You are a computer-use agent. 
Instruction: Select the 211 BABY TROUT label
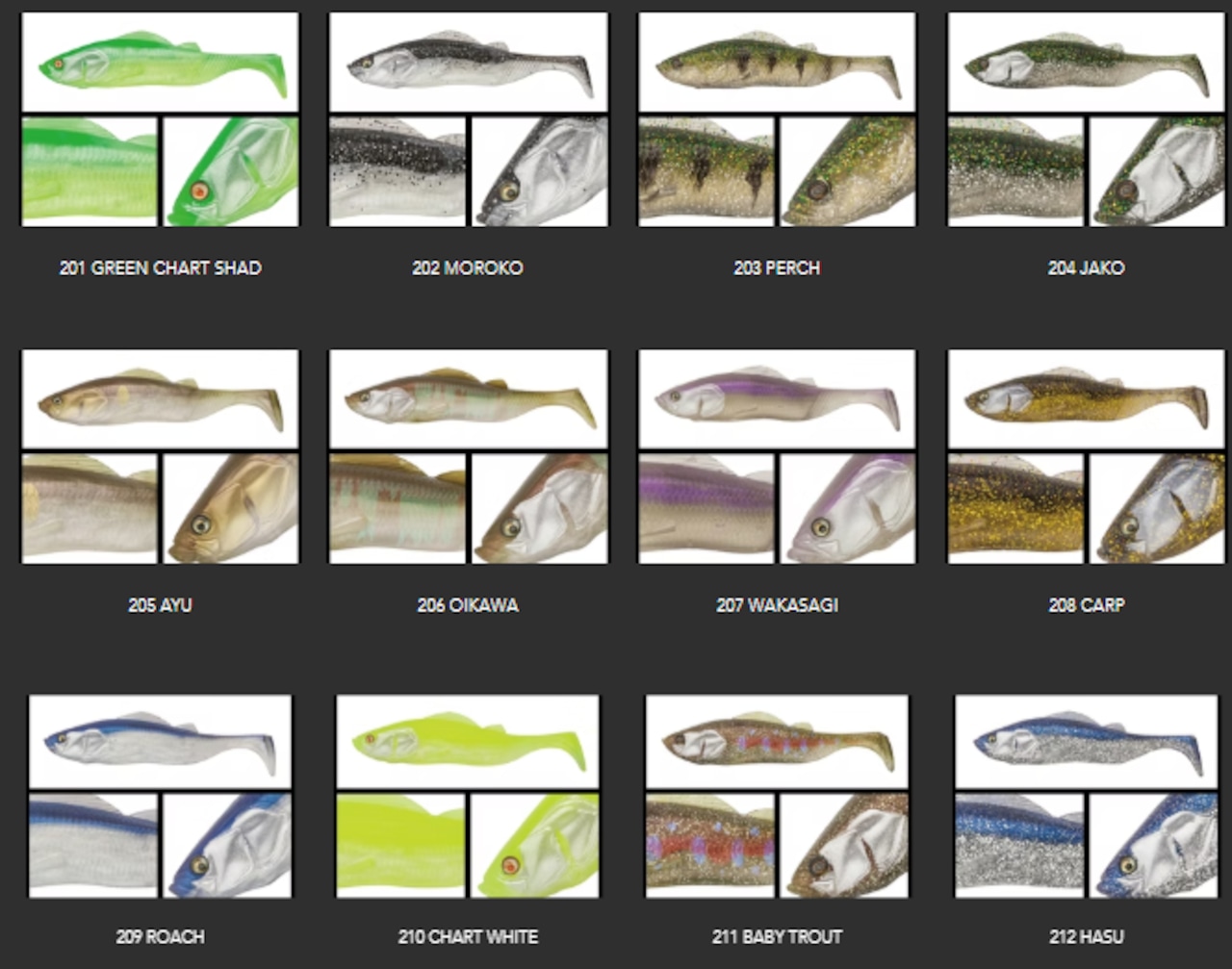(777, 936)
